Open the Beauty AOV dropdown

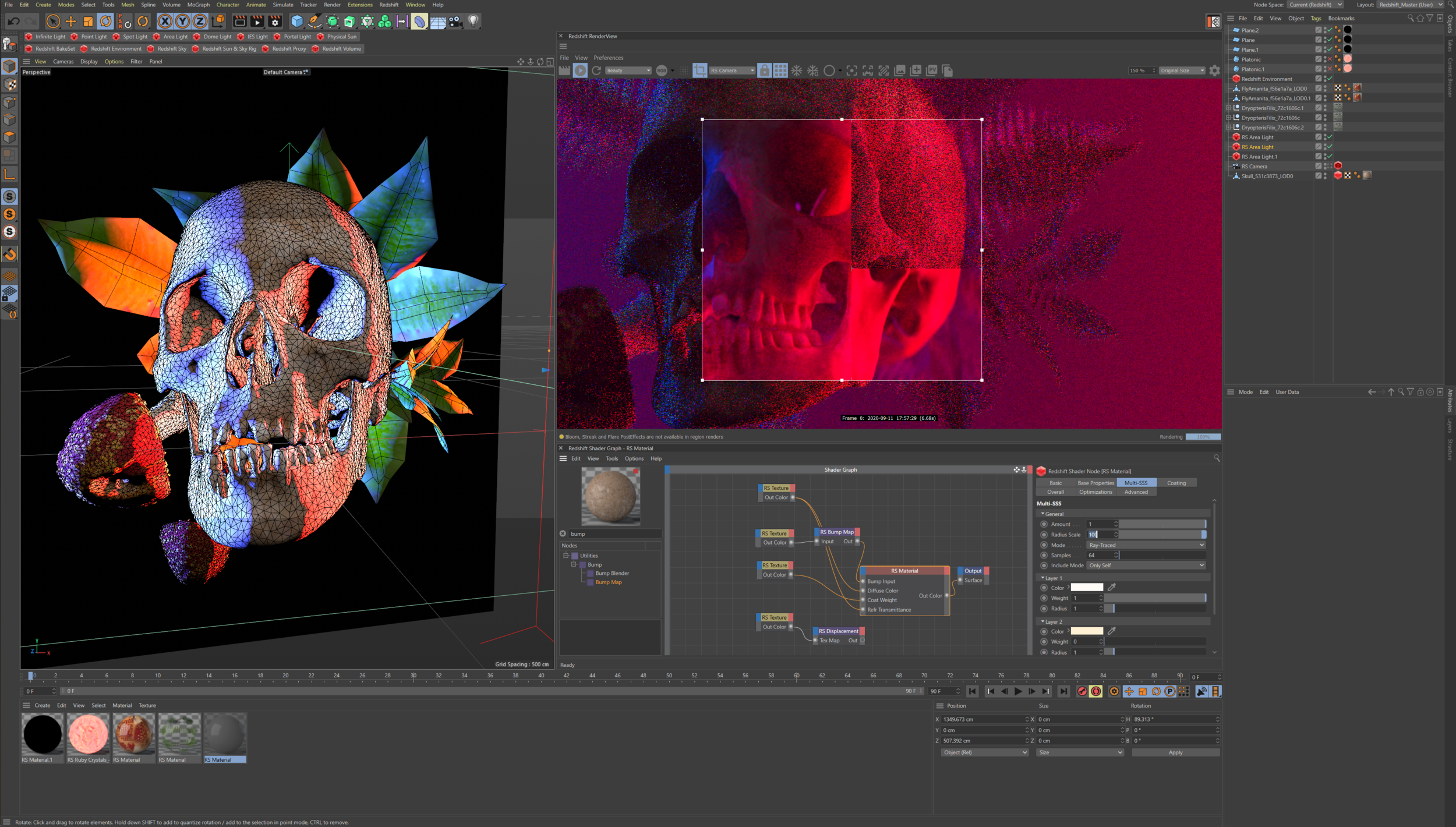[x=628, y=70]
